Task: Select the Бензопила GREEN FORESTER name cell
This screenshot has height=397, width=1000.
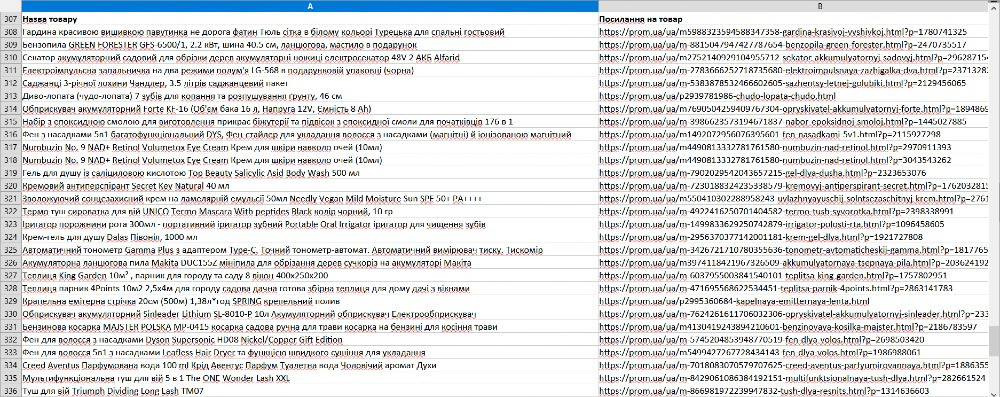Action: (309, 45)
